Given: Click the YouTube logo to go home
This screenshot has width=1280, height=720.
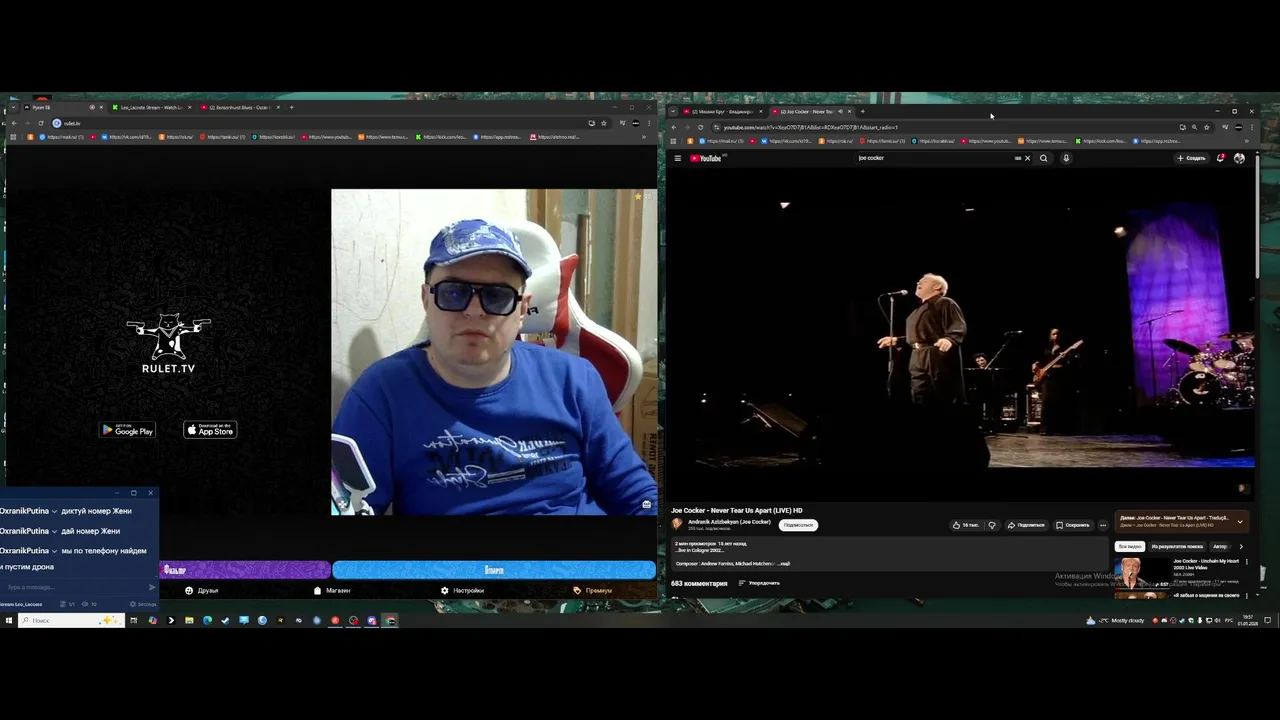Looking at the screenshot, I should click(x=706, y=158).
